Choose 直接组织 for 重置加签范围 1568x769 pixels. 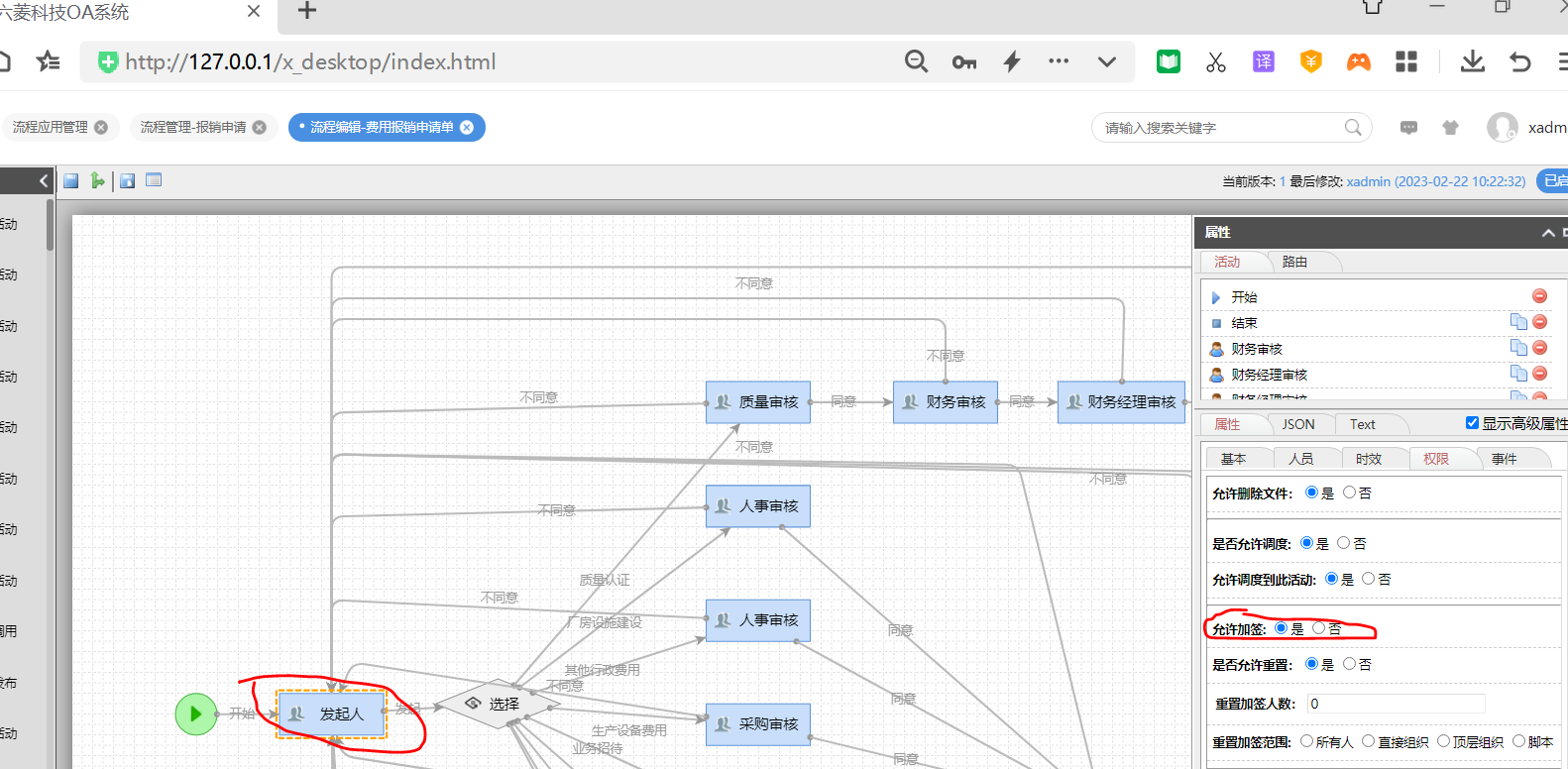(1369, 741)
